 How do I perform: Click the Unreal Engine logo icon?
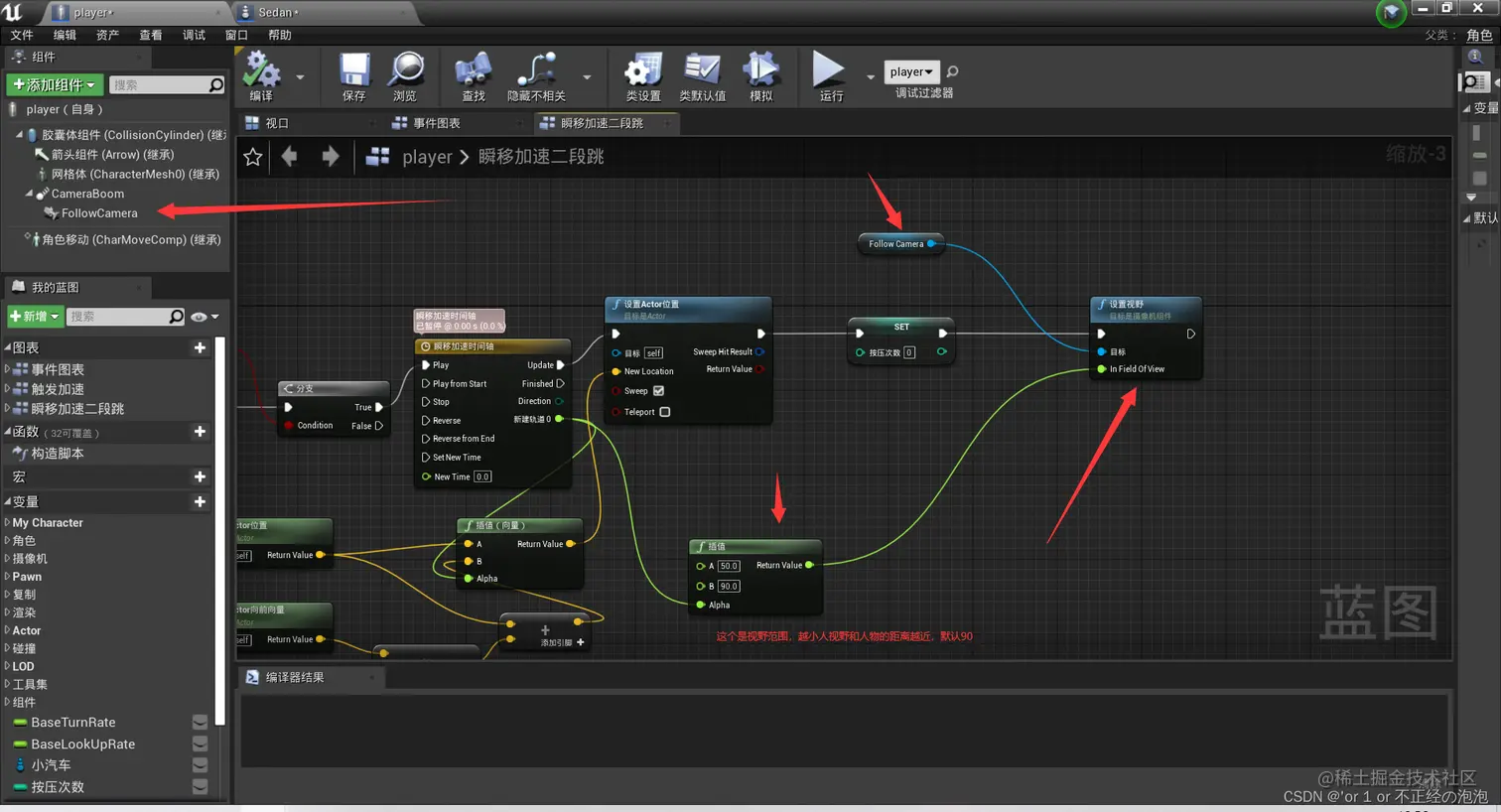14,12
